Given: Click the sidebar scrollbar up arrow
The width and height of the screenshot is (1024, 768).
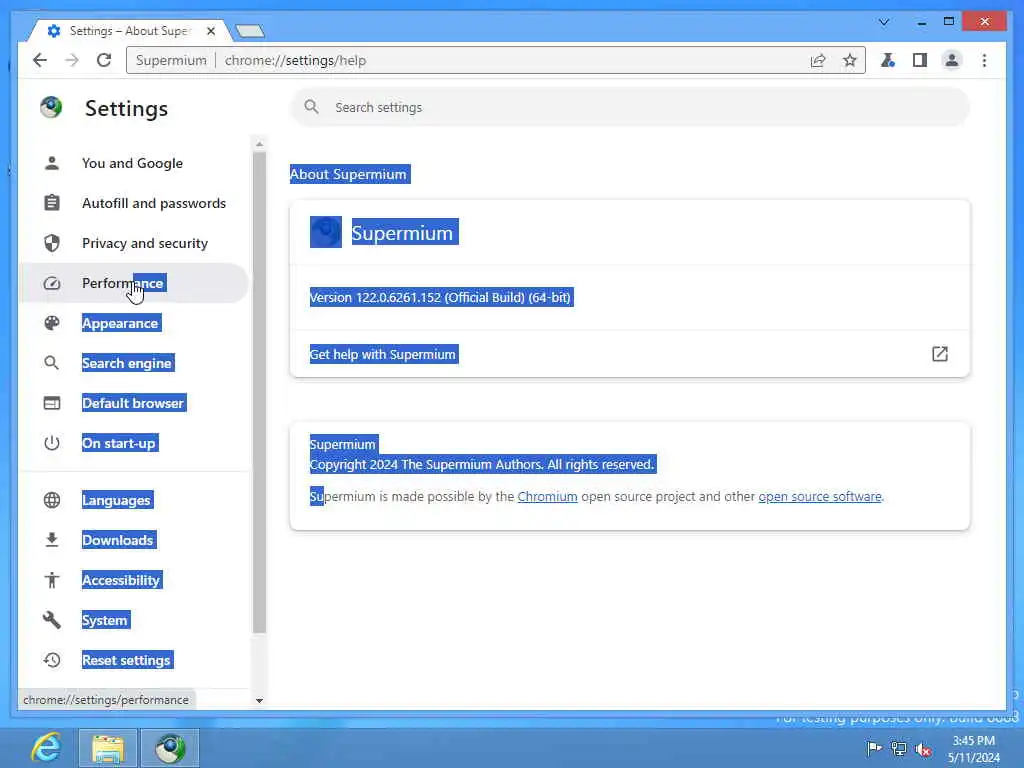Looking at the screenshot, I should click(x=259, y=144).
